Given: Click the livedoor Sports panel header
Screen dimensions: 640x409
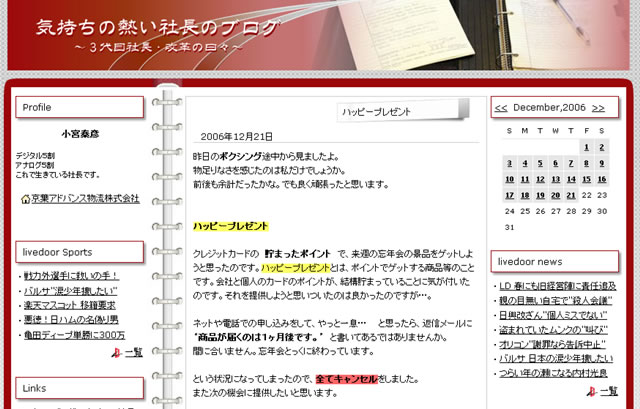Looking at the screenshot, I should click(x=80, y=252).
